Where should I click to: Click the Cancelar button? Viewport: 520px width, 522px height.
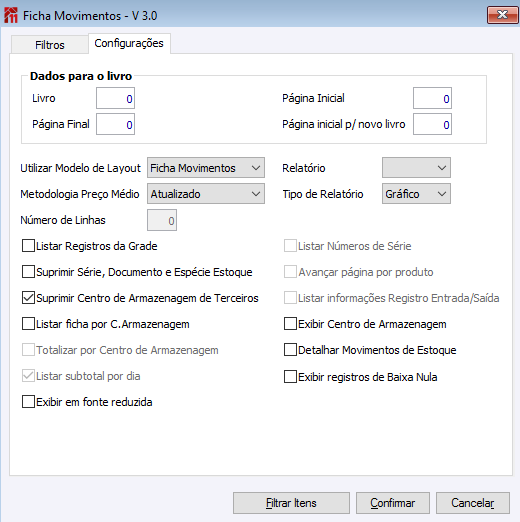pos(473,503)
